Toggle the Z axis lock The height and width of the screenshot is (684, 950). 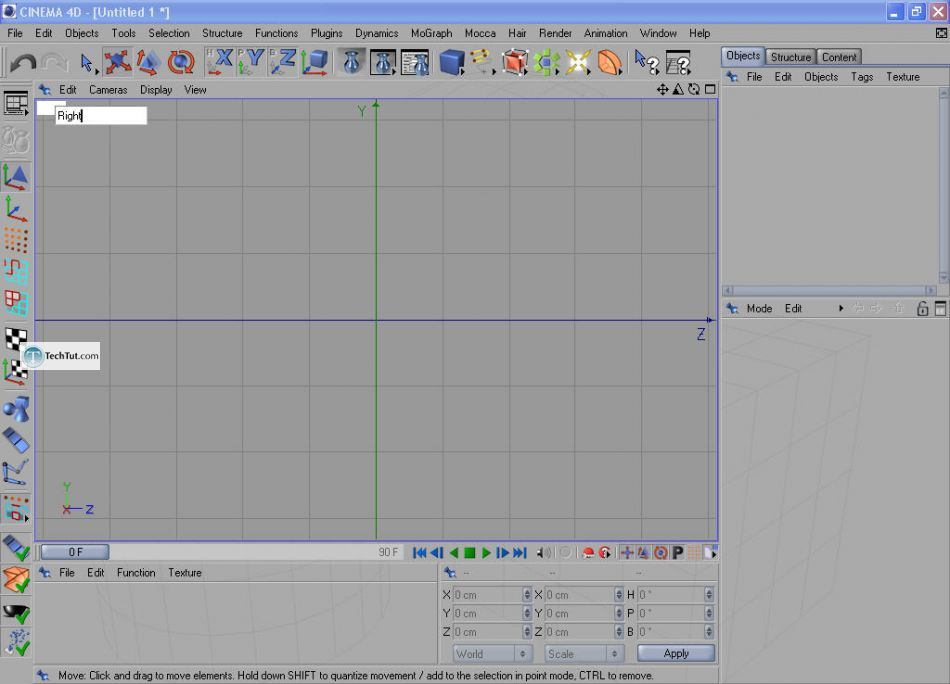coord(283,62)
